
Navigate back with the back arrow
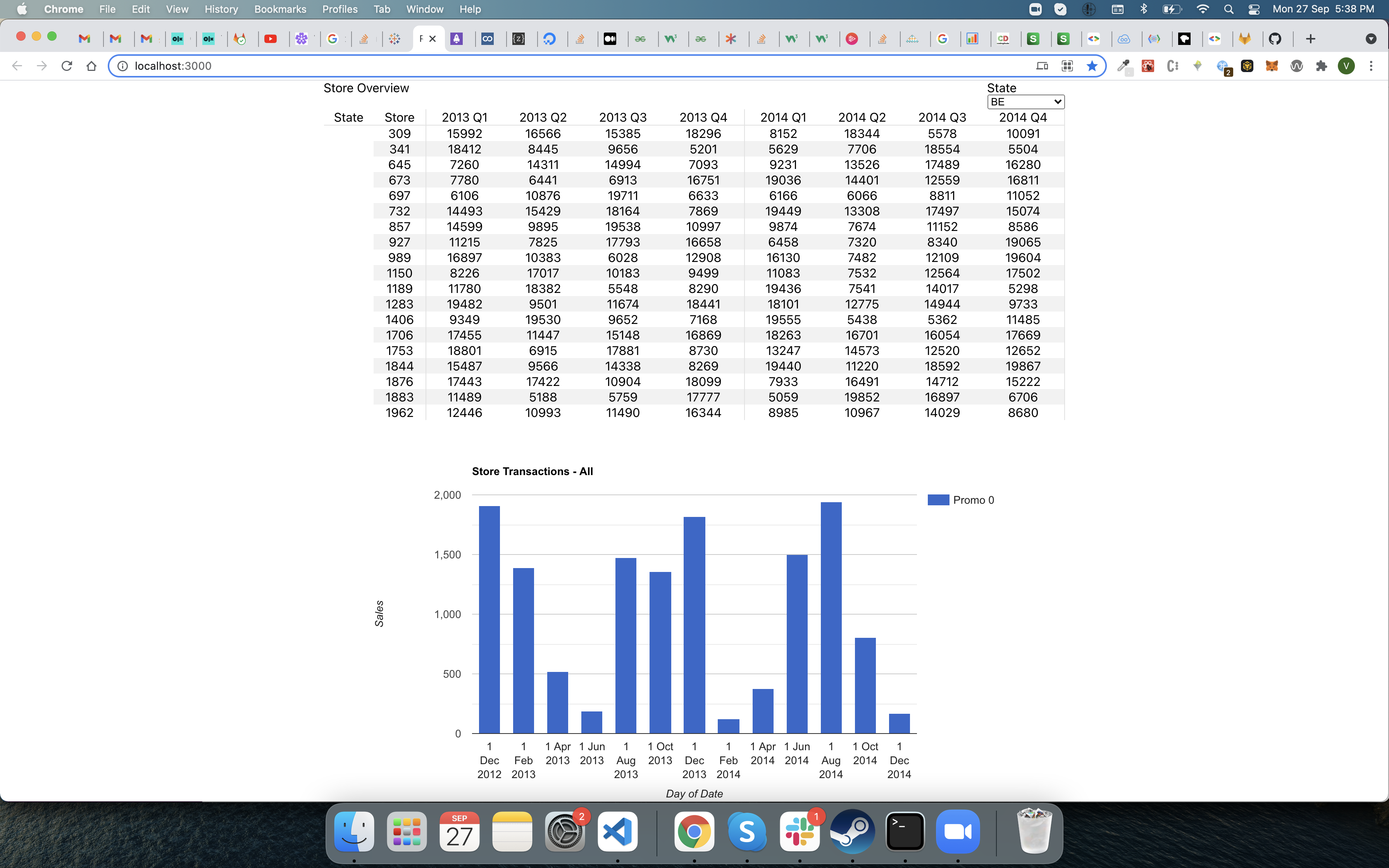point(17,65)
